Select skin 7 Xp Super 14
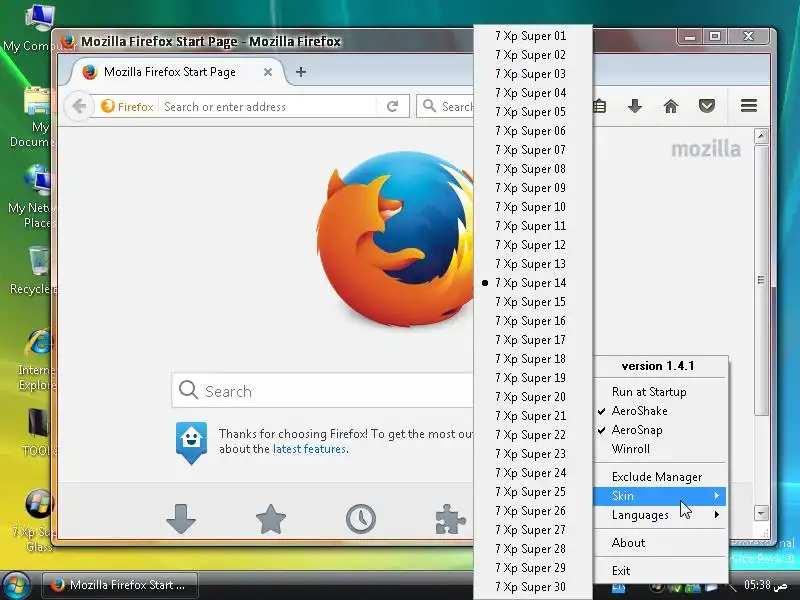Screen dimensions: 800x600 pyautogui.click(x=533, y=283)
